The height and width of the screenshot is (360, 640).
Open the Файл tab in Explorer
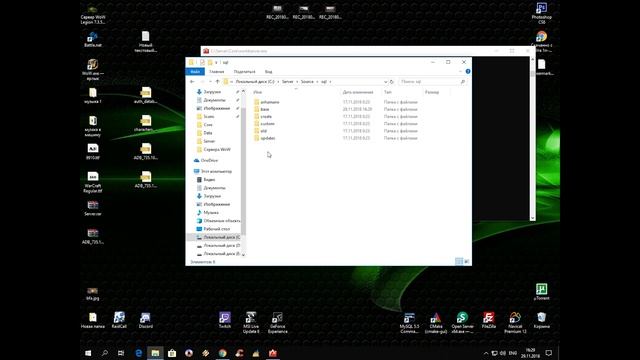click(x=195, y=72)
